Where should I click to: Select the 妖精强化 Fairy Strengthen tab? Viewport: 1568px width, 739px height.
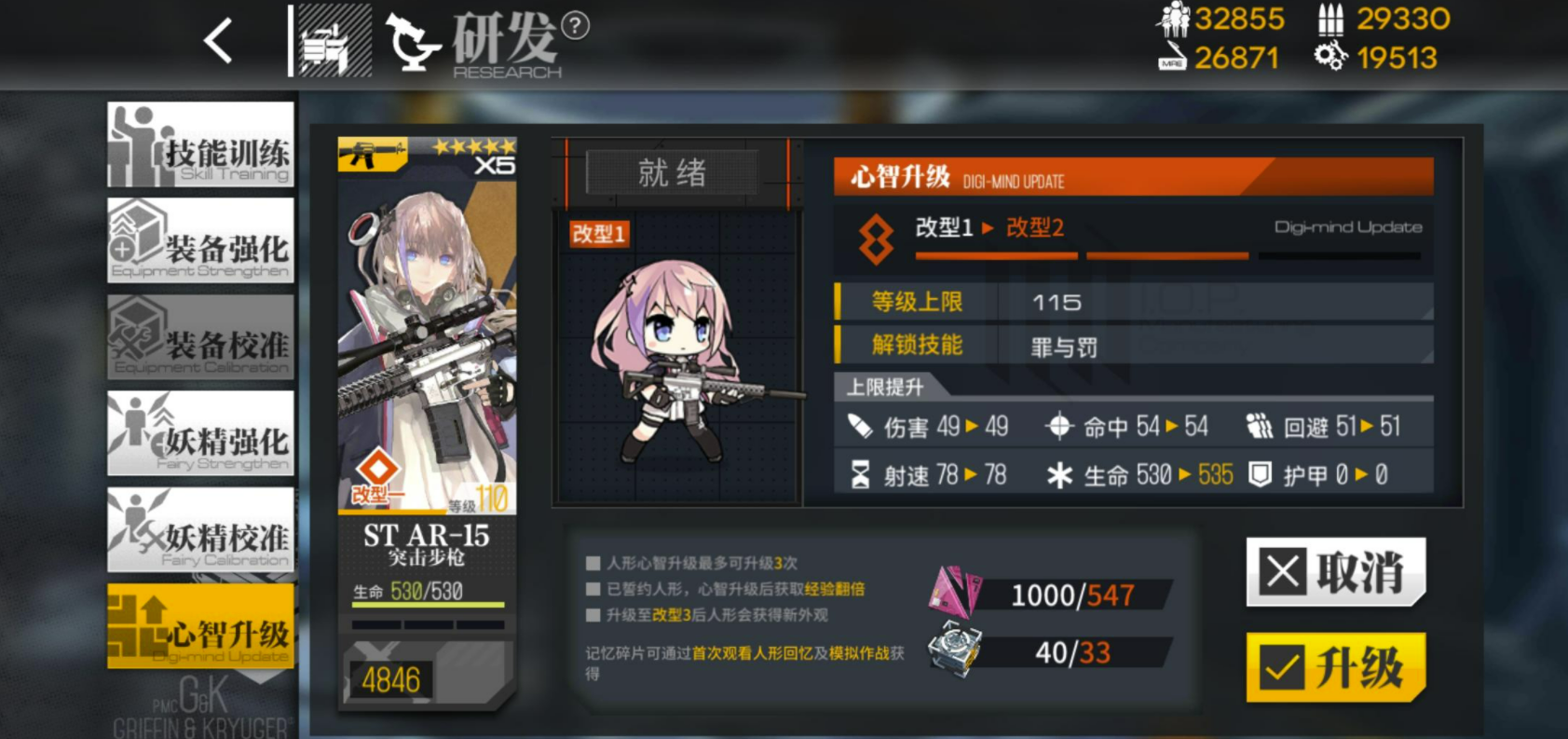coord(200,433)
